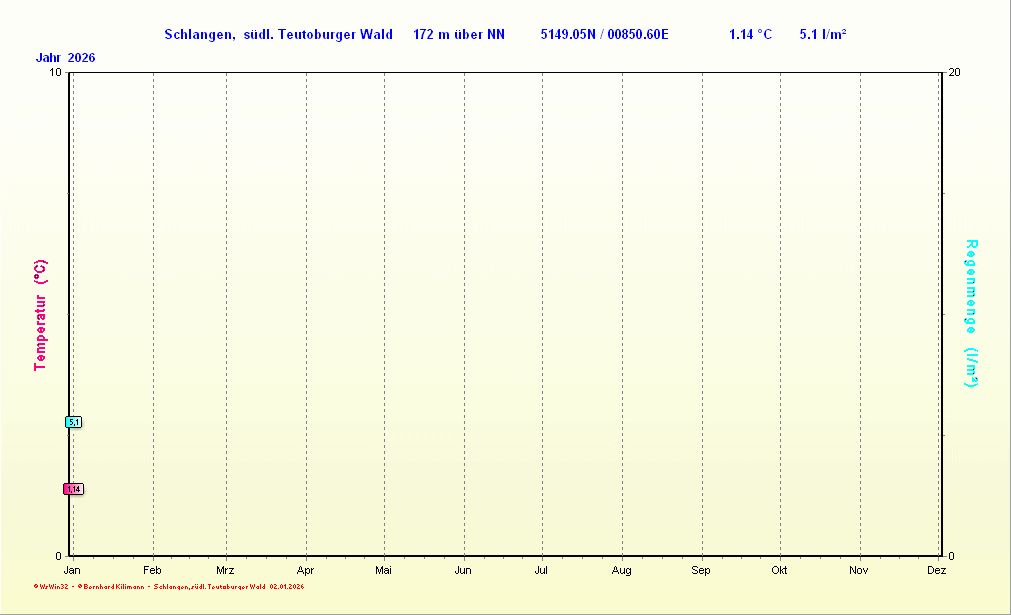Select the Jan month label

(72, 570)
